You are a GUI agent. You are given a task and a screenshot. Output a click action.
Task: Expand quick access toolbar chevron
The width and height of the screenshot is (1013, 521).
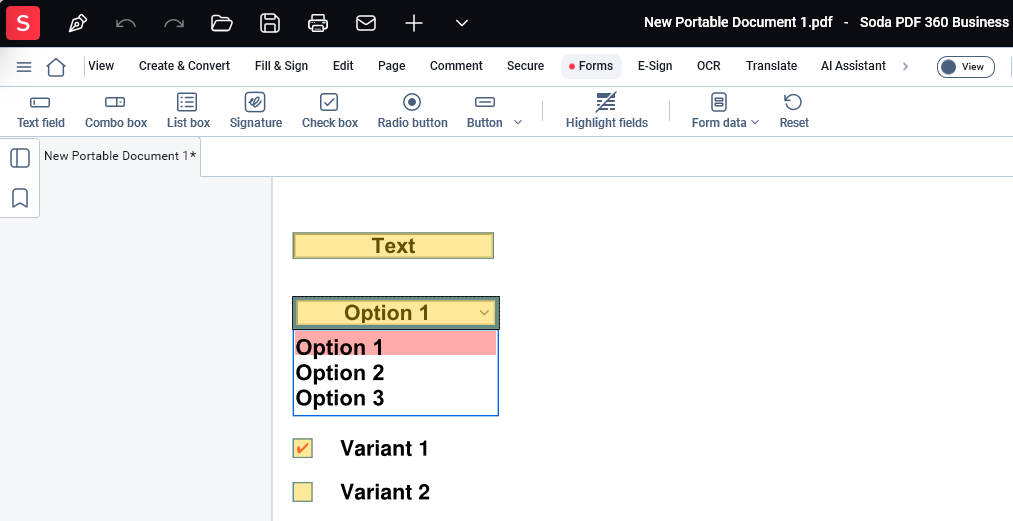[461, 23]
